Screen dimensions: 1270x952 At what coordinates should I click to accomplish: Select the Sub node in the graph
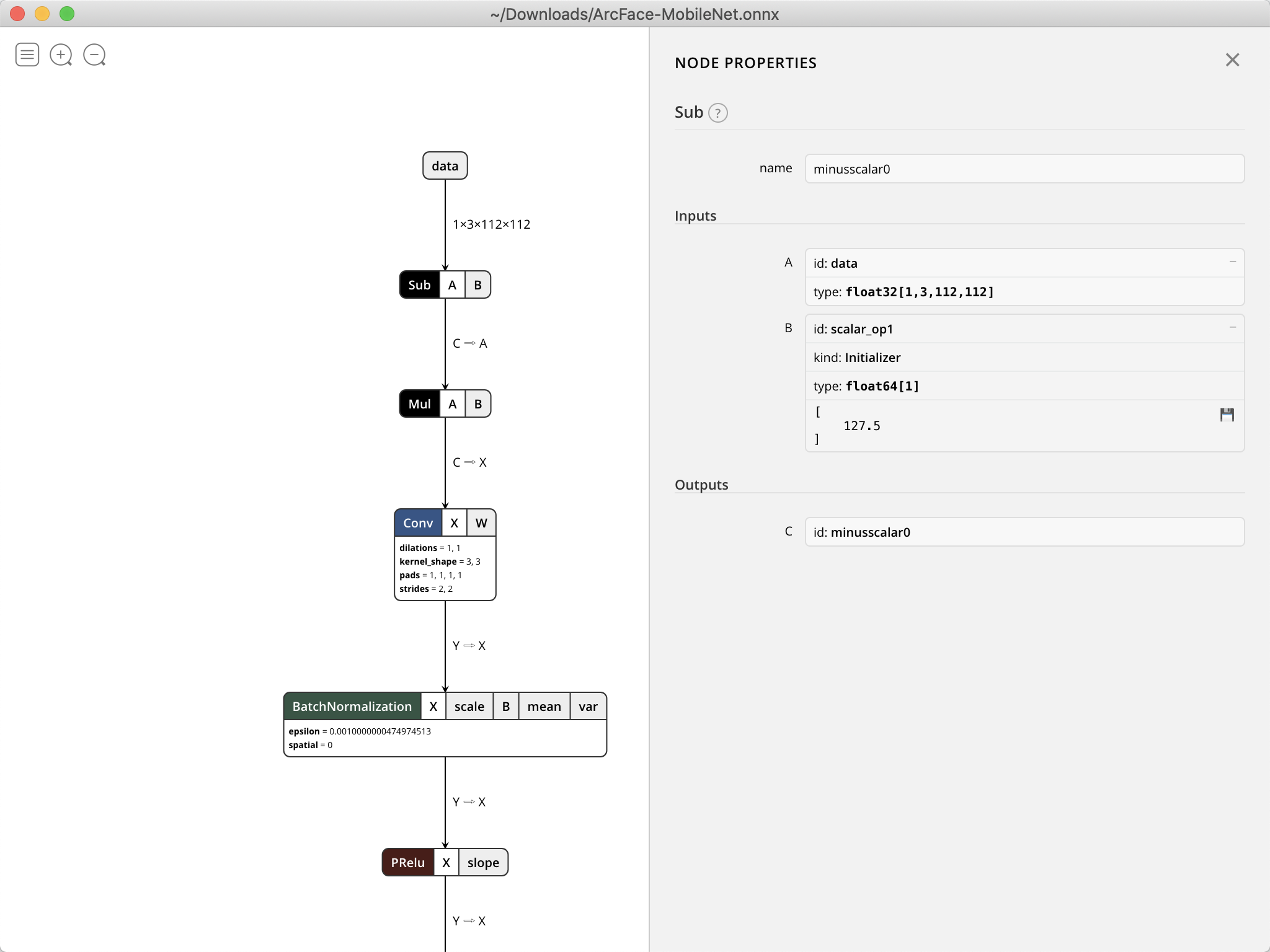[x=420, y=284]
